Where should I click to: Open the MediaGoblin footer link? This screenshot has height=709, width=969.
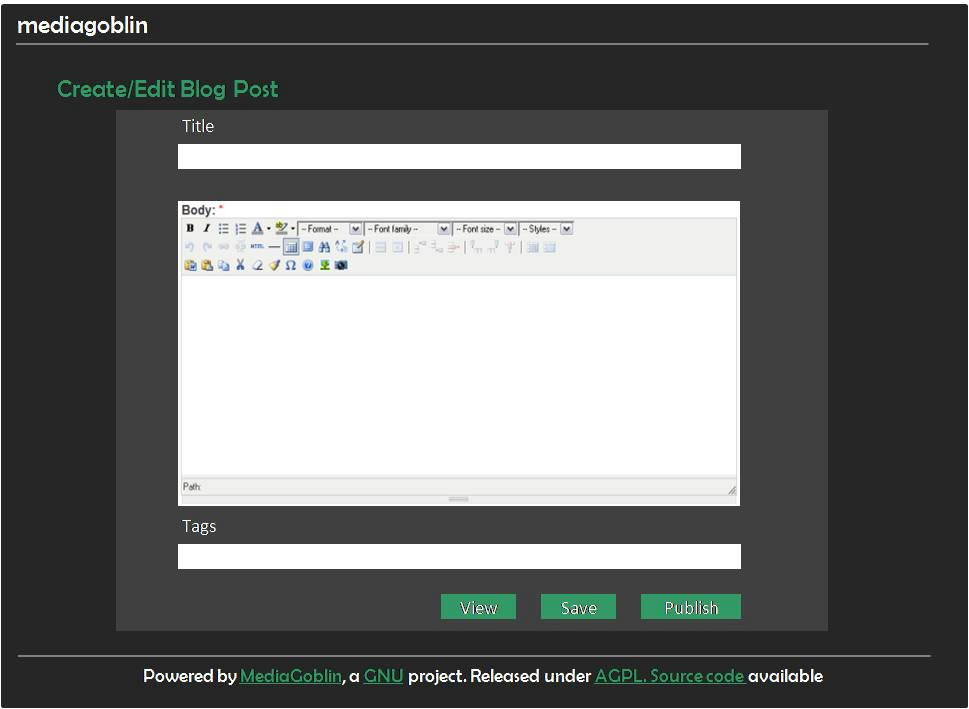pyautogui.click(x=290, y=676)
